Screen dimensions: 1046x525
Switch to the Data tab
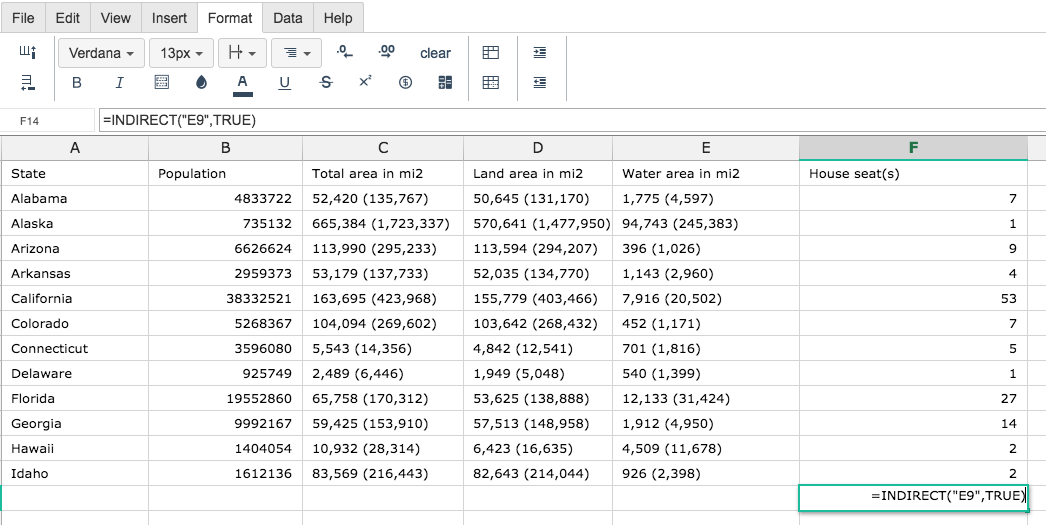288,18
